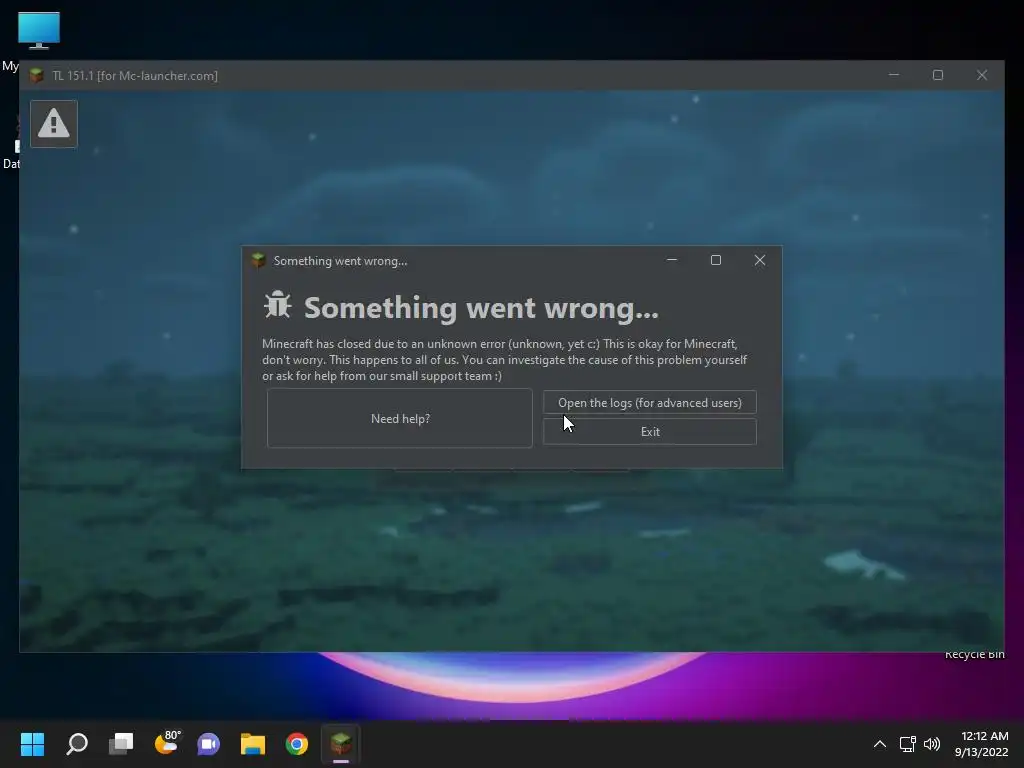Maximize the TL 151.1 launcher window

tap(938, 75)
